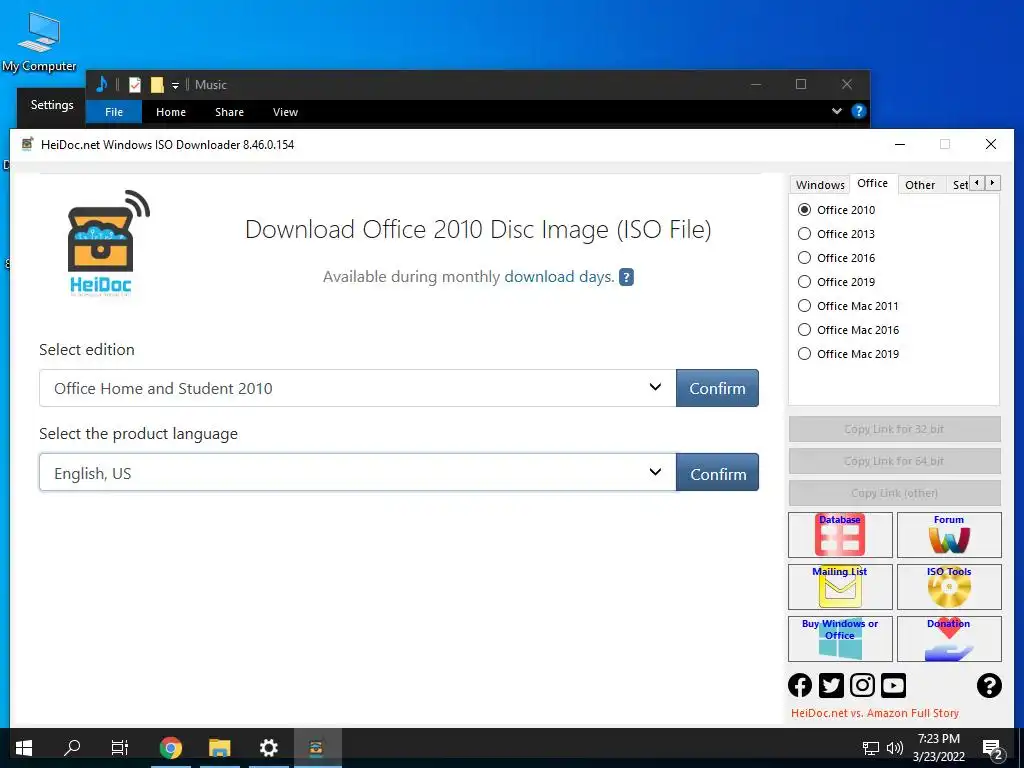Viewport: 1024px width, 768px height.
Task: Open the Select edition dropdown
Action: tap(357, 388)
